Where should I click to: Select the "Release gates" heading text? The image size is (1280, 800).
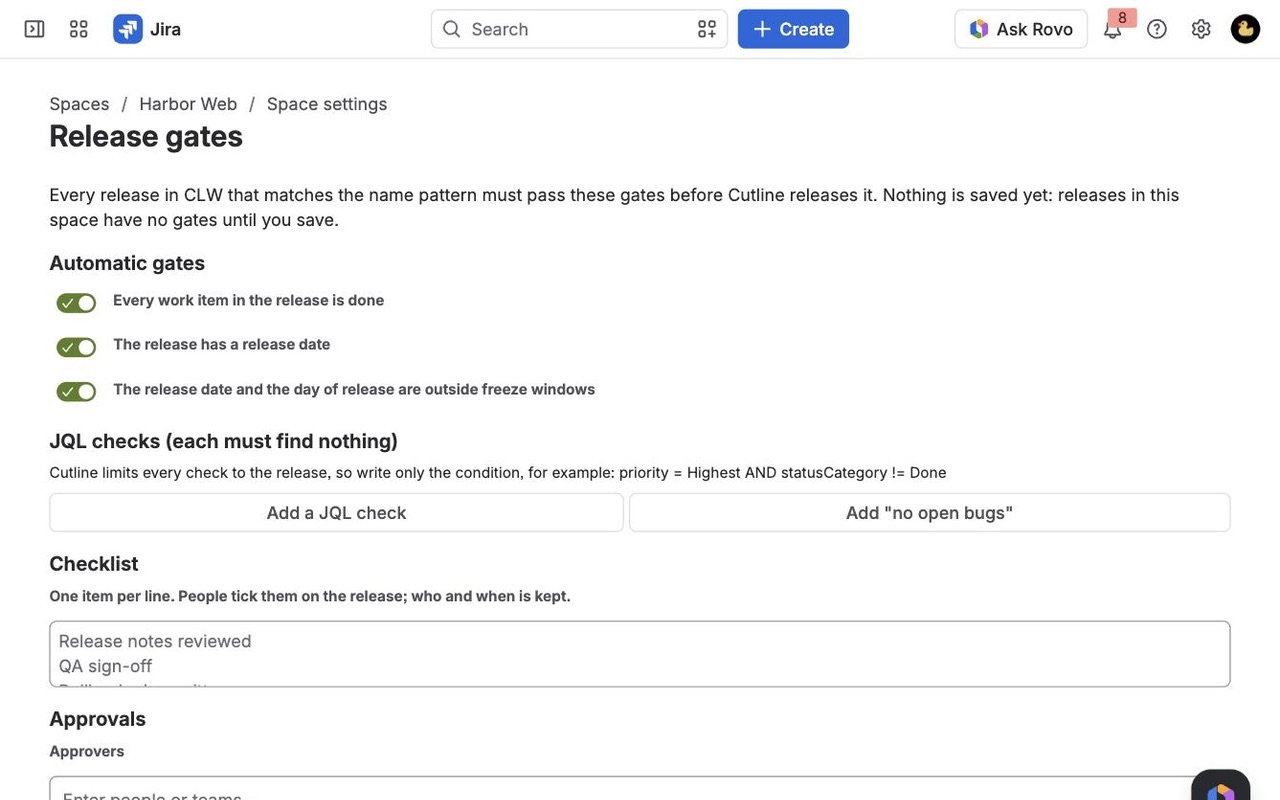pos(146,136)
